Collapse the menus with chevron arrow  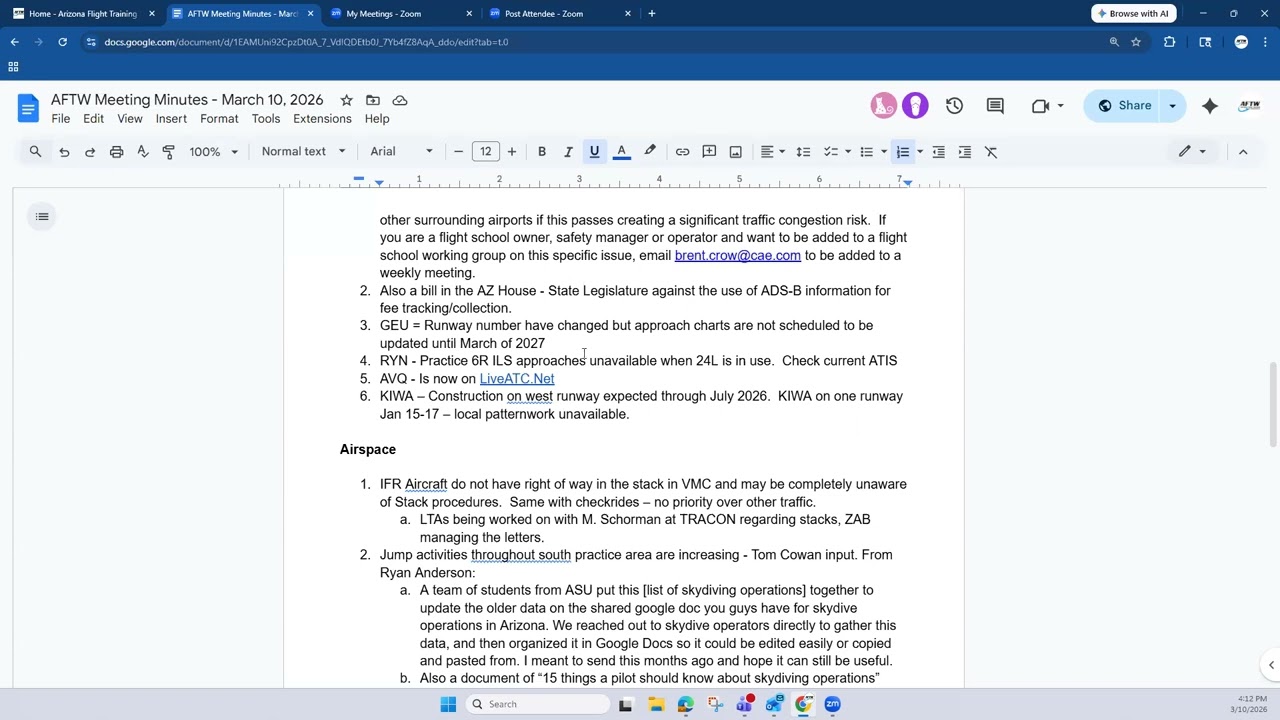pos(1243,152)
